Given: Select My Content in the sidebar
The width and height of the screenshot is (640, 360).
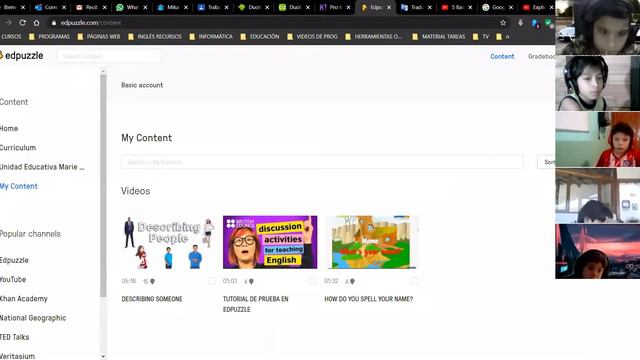Looking at the screenshot, I should pyautogui.click(x=19, y=186).
